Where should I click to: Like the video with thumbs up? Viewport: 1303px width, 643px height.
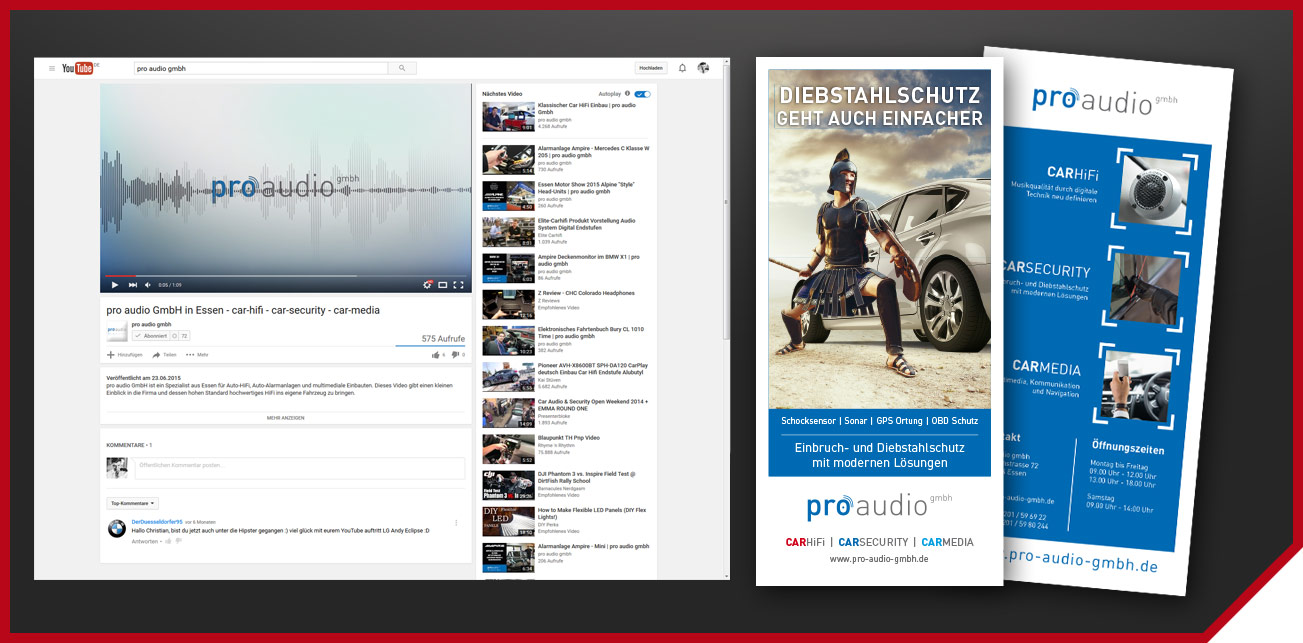click(x=438, y=354)
